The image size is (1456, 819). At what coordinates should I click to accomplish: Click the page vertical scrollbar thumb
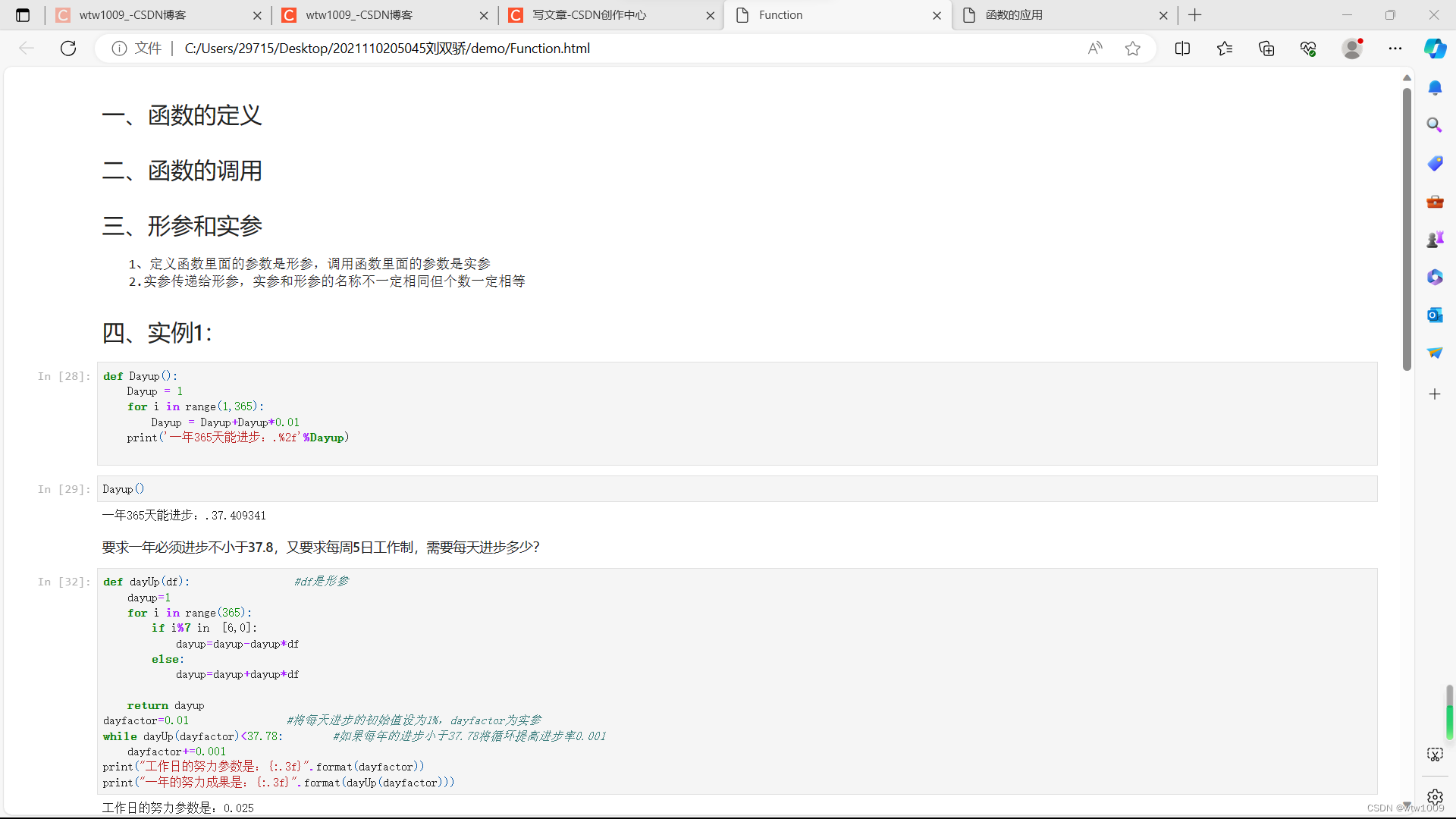coord(1407,227)
